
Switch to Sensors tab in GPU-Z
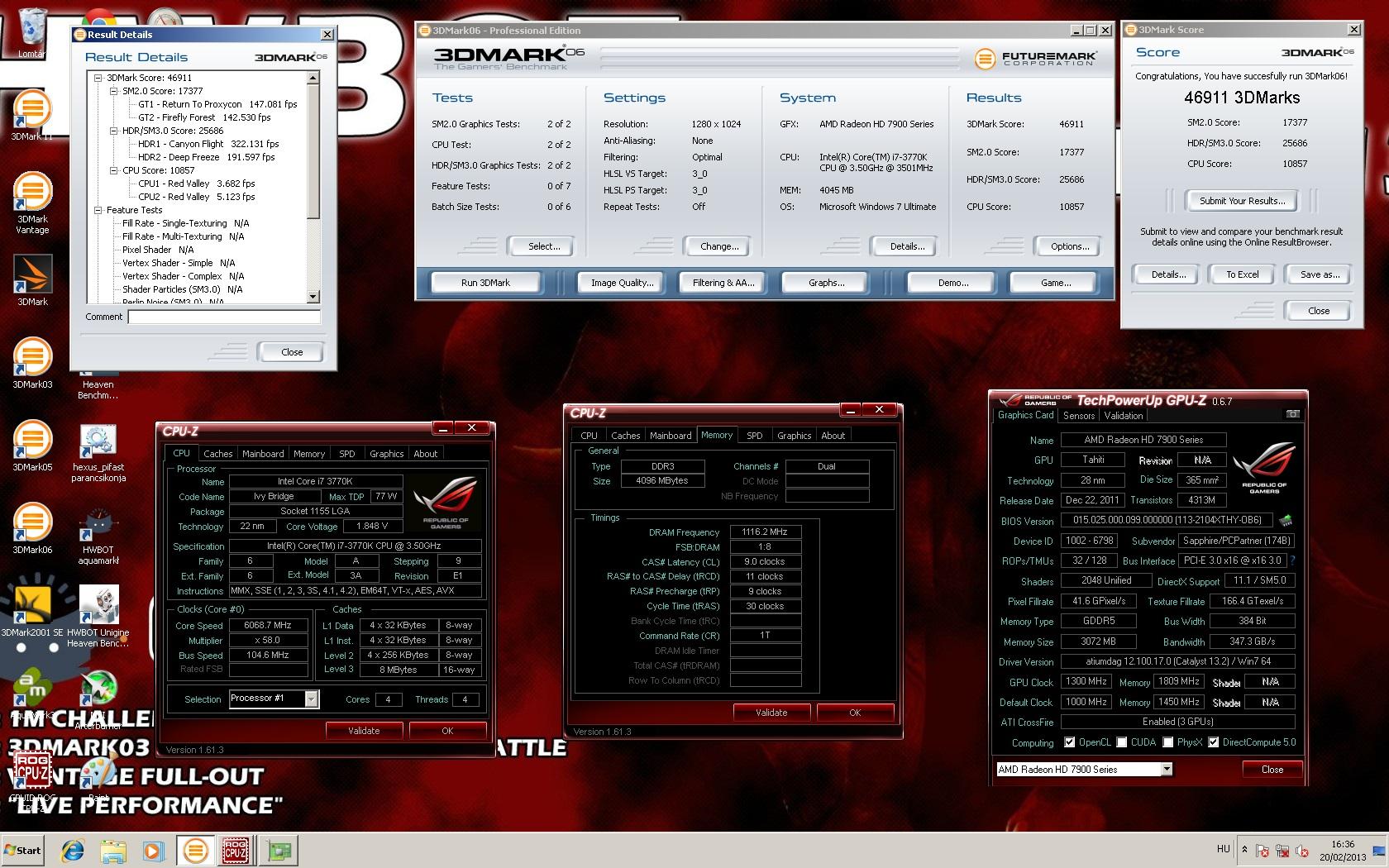pyautogui.click(x=1079, y=416)
